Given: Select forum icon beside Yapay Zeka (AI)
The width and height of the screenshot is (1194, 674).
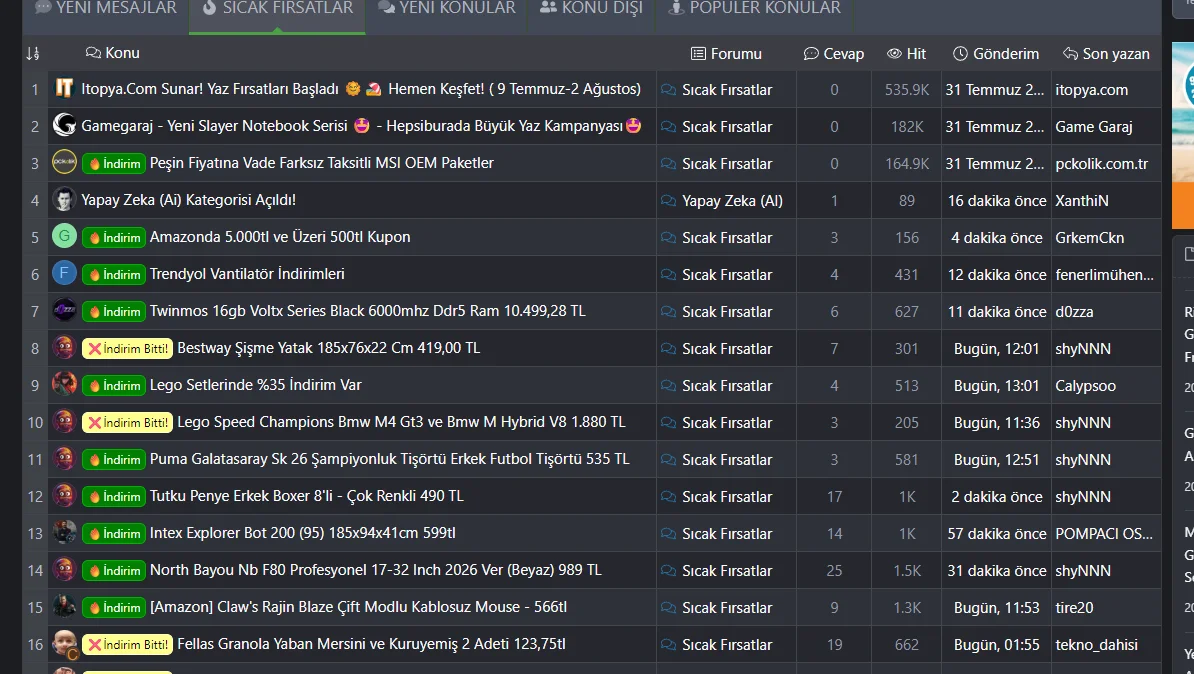Looking at the screenshot, I should [669, 201].
